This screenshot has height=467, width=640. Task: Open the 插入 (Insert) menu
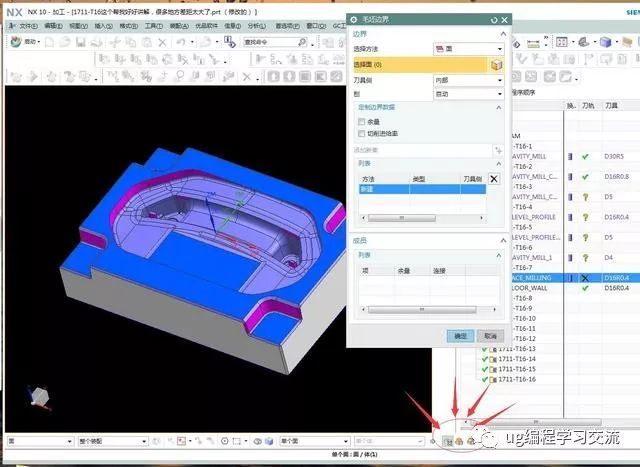103,26
